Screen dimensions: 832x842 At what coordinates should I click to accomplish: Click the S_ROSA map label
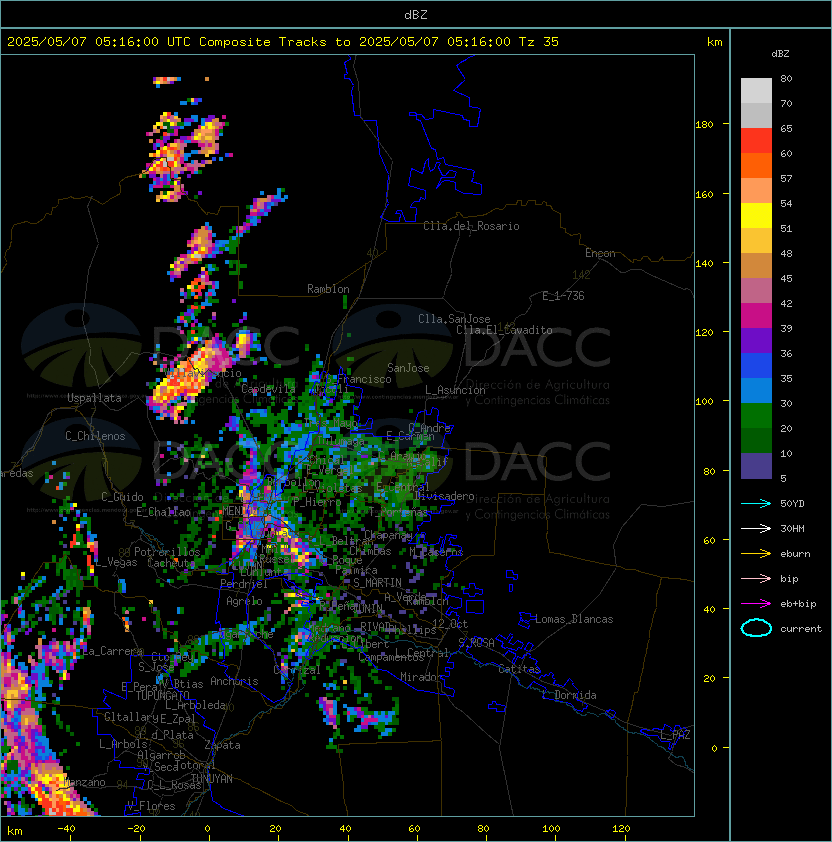click(x=476, y=643)
